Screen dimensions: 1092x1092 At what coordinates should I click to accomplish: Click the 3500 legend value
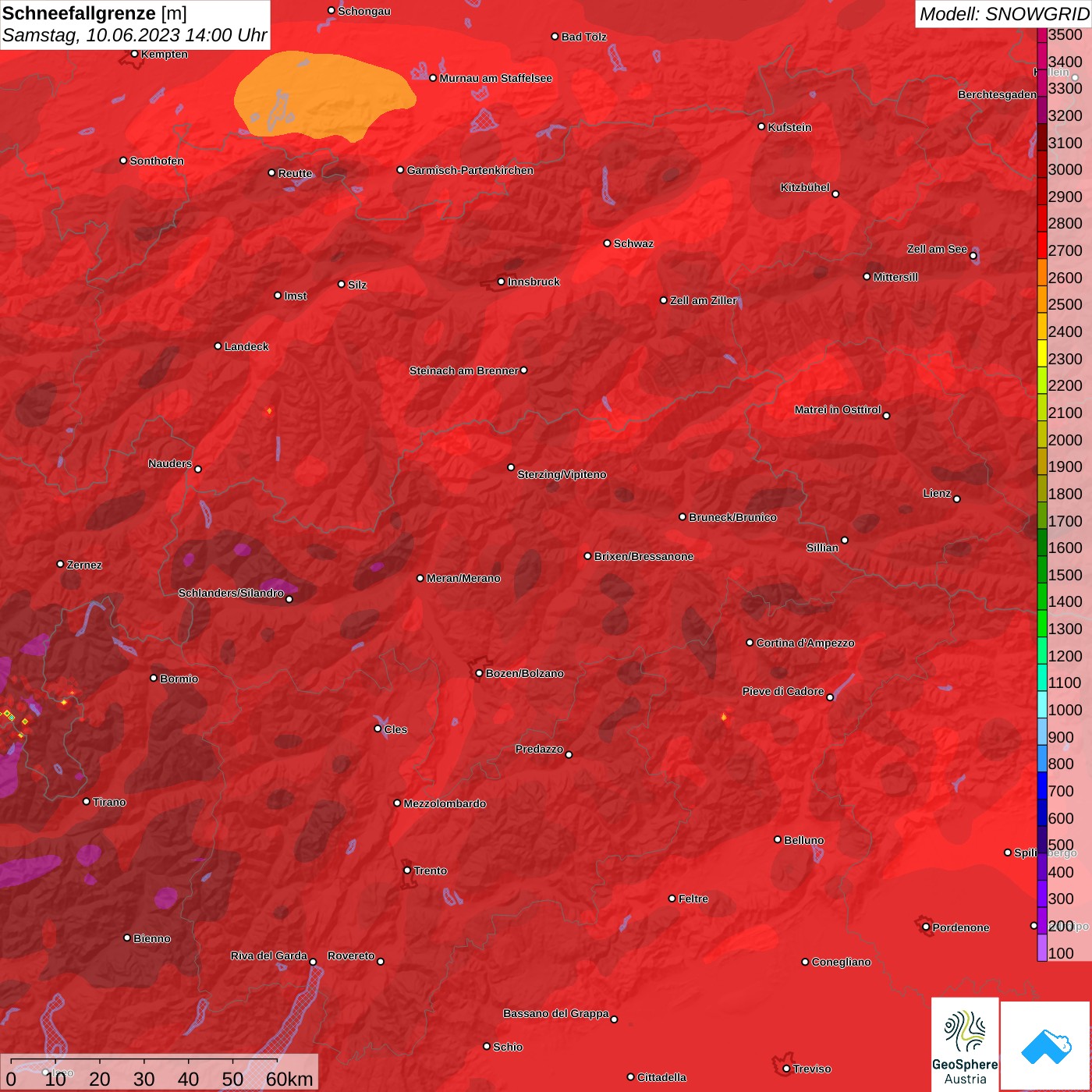click(x=1065, y=35)
